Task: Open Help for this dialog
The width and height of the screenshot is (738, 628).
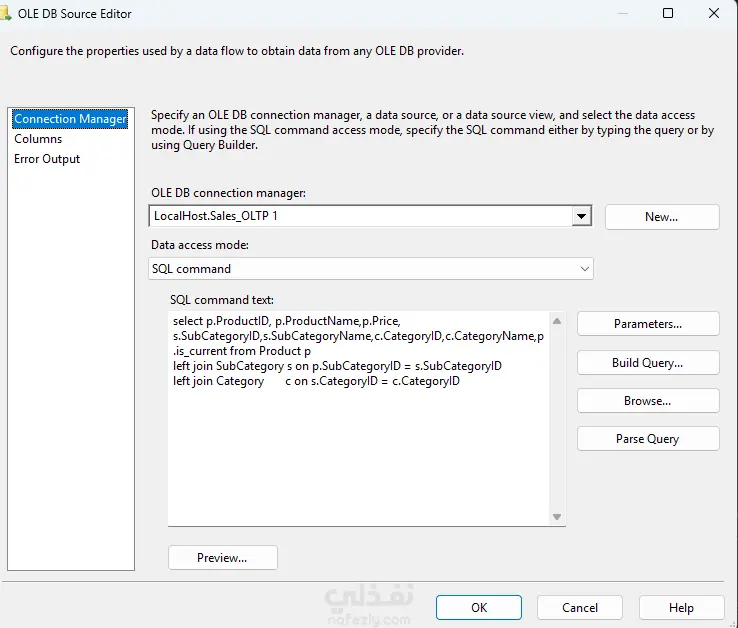Action: 681,608
